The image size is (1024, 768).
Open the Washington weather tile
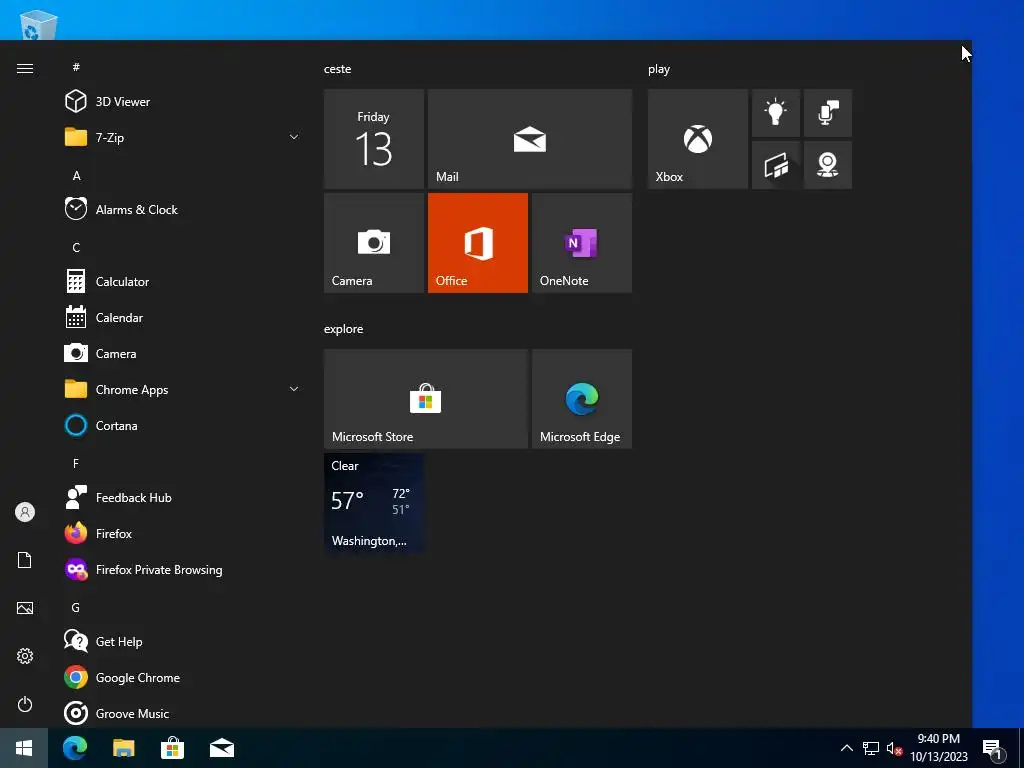374,503
